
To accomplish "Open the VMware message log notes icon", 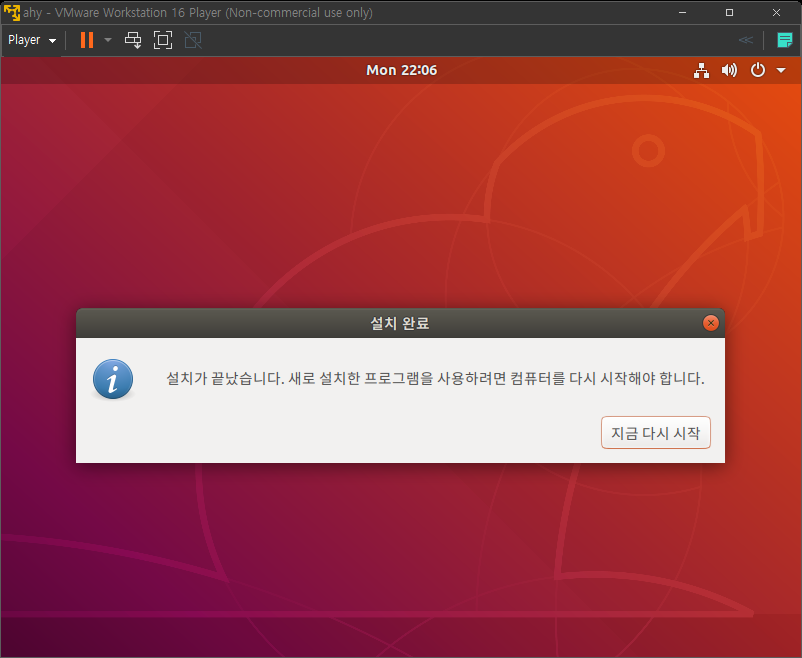I will click(x=785, y=40).
